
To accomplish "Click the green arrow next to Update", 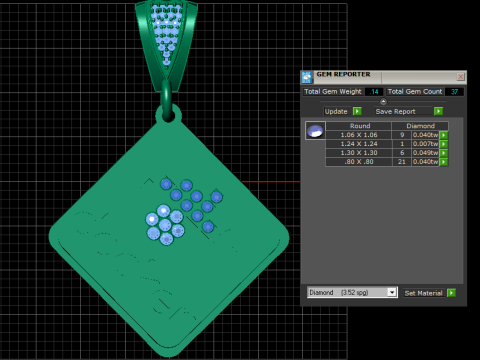I will pyautogui.click(x=357, y=111).
